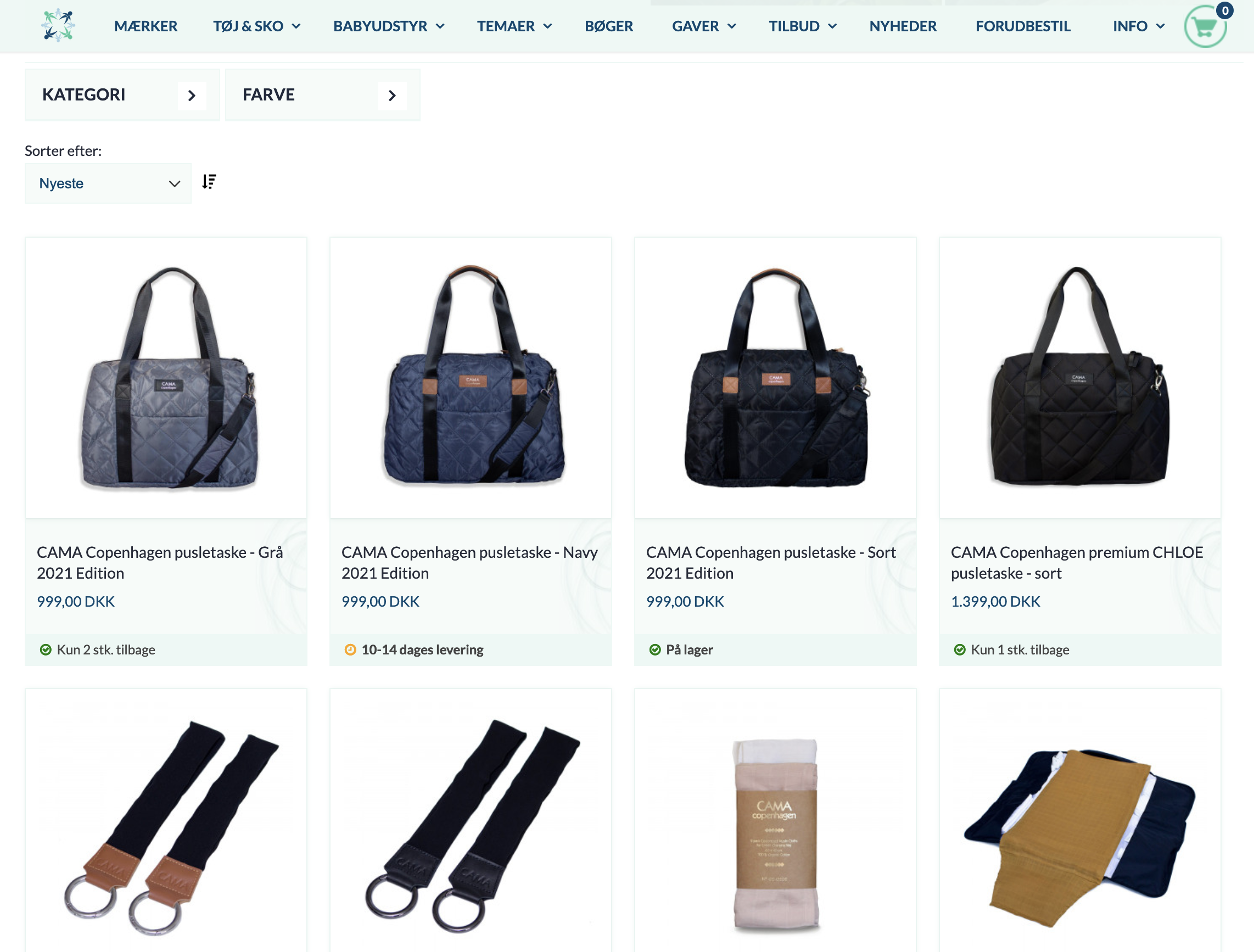Click the green stock checkmark on Grå bag

(46, 650)
